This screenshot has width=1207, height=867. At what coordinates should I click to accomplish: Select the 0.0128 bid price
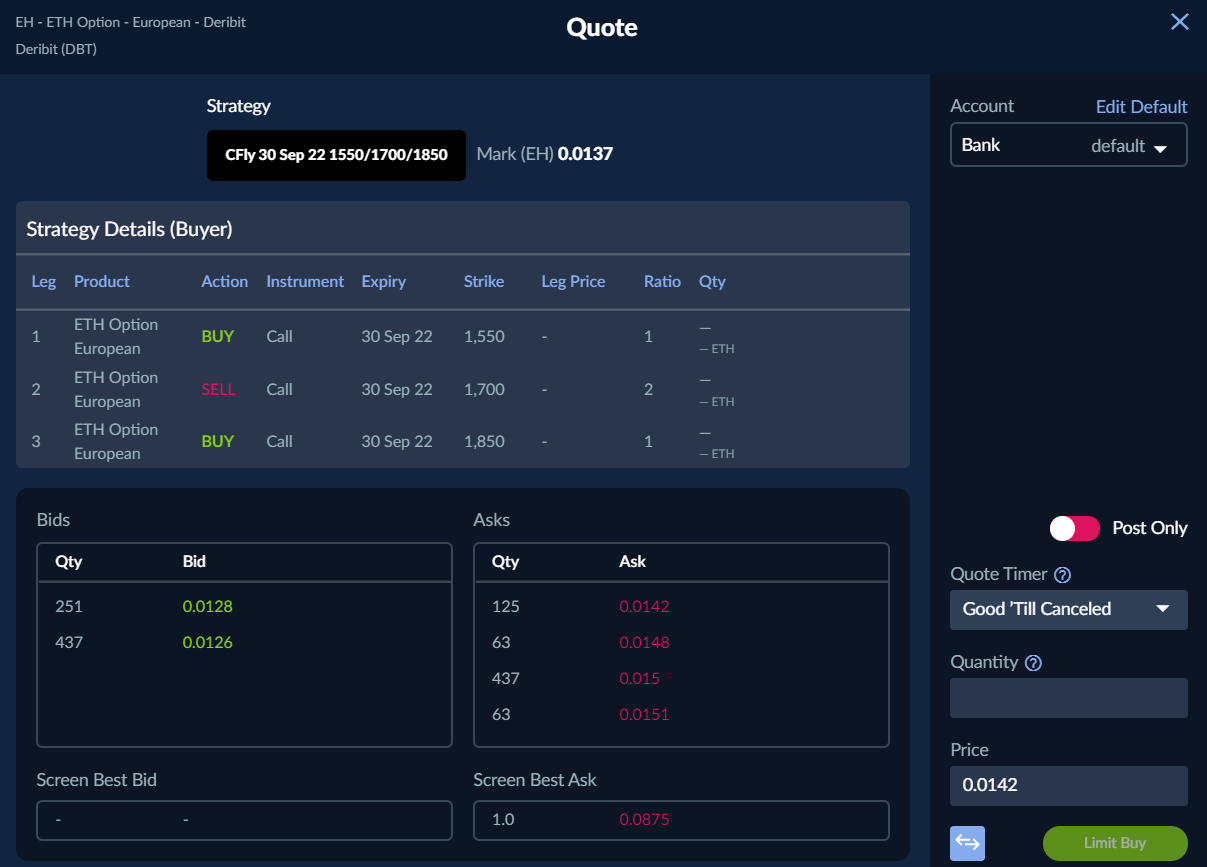pyautogui.click(x=207, y=606)
